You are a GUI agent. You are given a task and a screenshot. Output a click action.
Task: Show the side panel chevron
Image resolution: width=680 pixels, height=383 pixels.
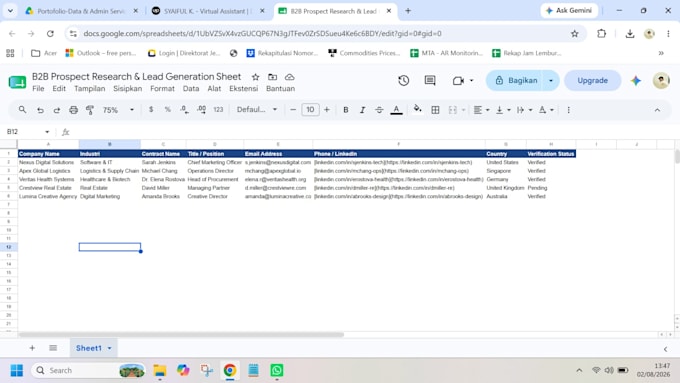pyautogui.click(x=665, y=349)
